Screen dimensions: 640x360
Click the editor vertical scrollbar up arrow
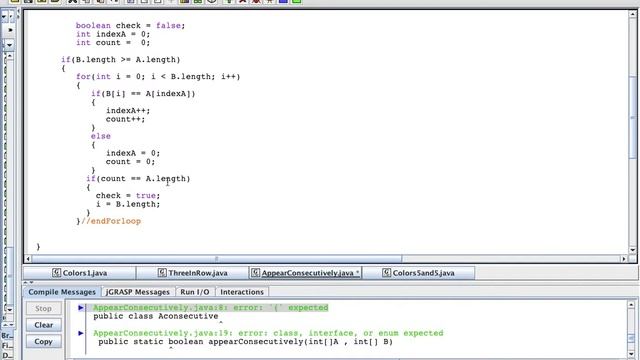(x=633, y=14)
